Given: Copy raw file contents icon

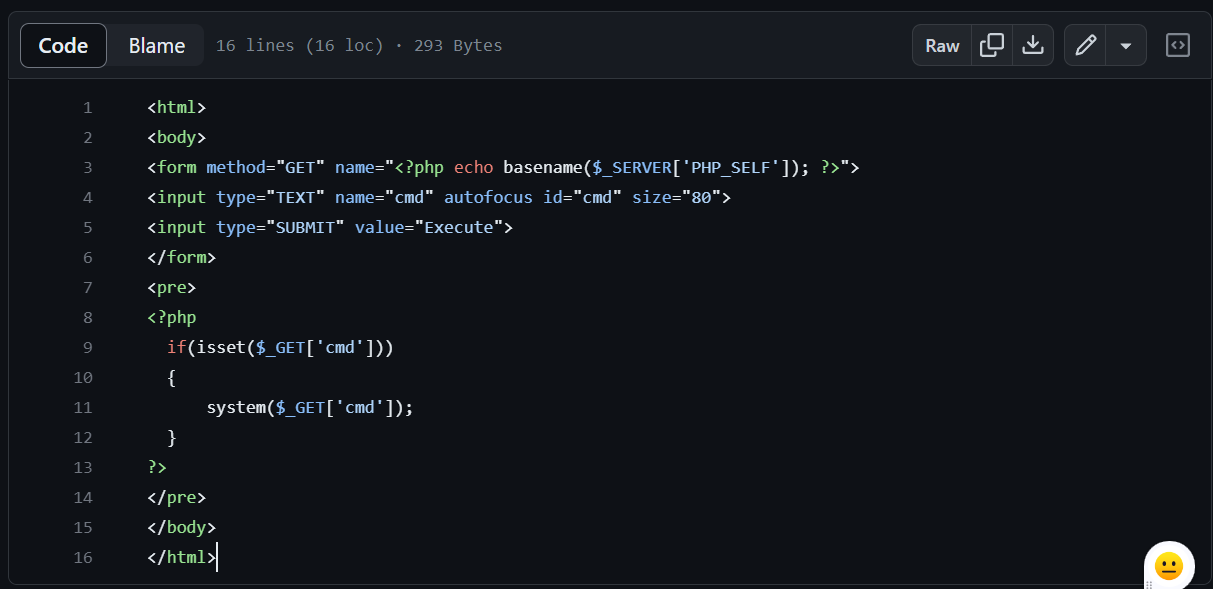Looking at the screenshot, I should (992, 45).
